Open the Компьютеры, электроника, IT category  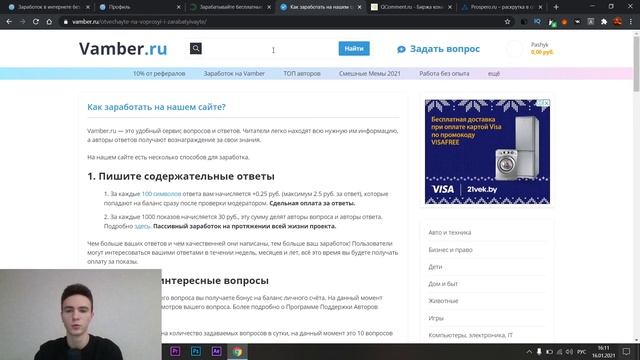(470, 335)
